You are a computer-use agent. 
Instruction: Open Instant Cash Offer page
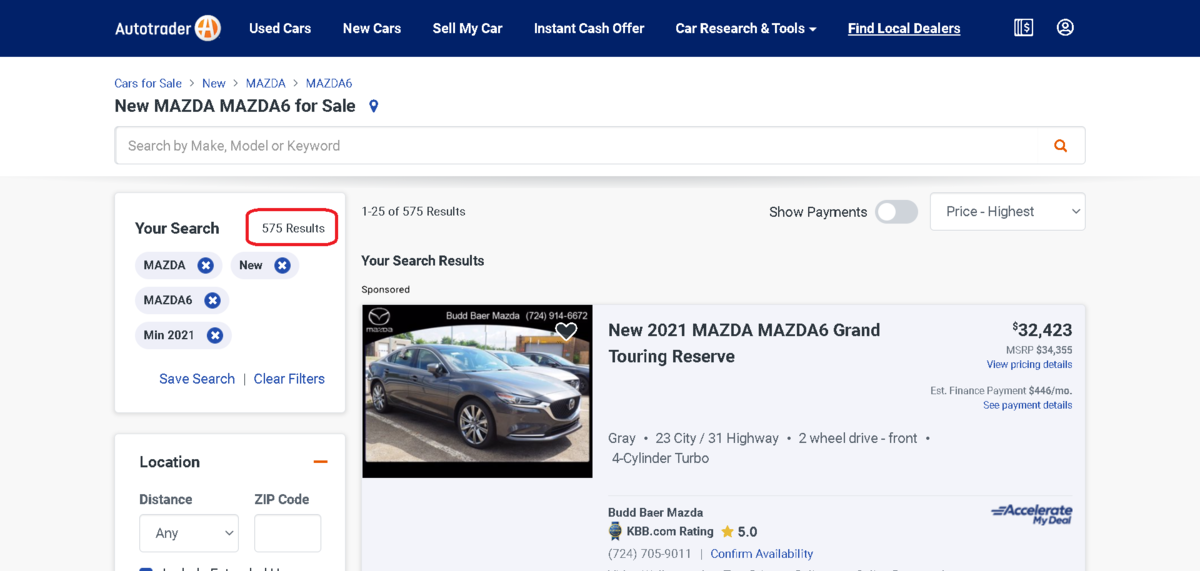click(589, 28)
